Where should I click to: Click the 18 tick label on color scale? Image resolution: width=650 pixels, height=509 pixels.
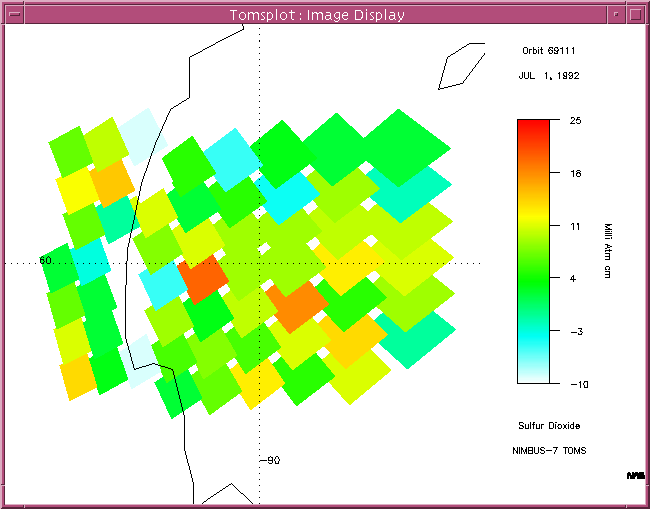click(574, 173)
